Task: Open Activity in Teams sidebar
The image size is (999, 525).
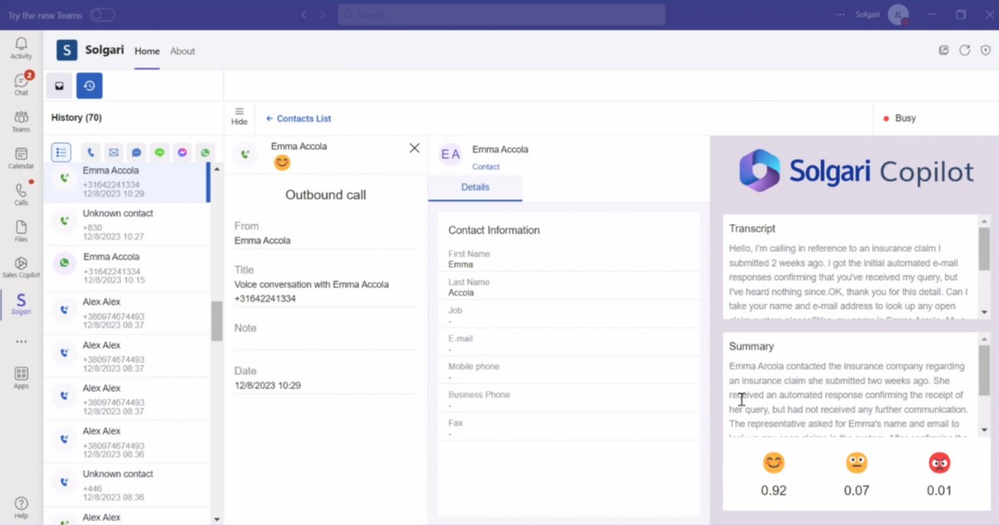Action: (21, 48)
